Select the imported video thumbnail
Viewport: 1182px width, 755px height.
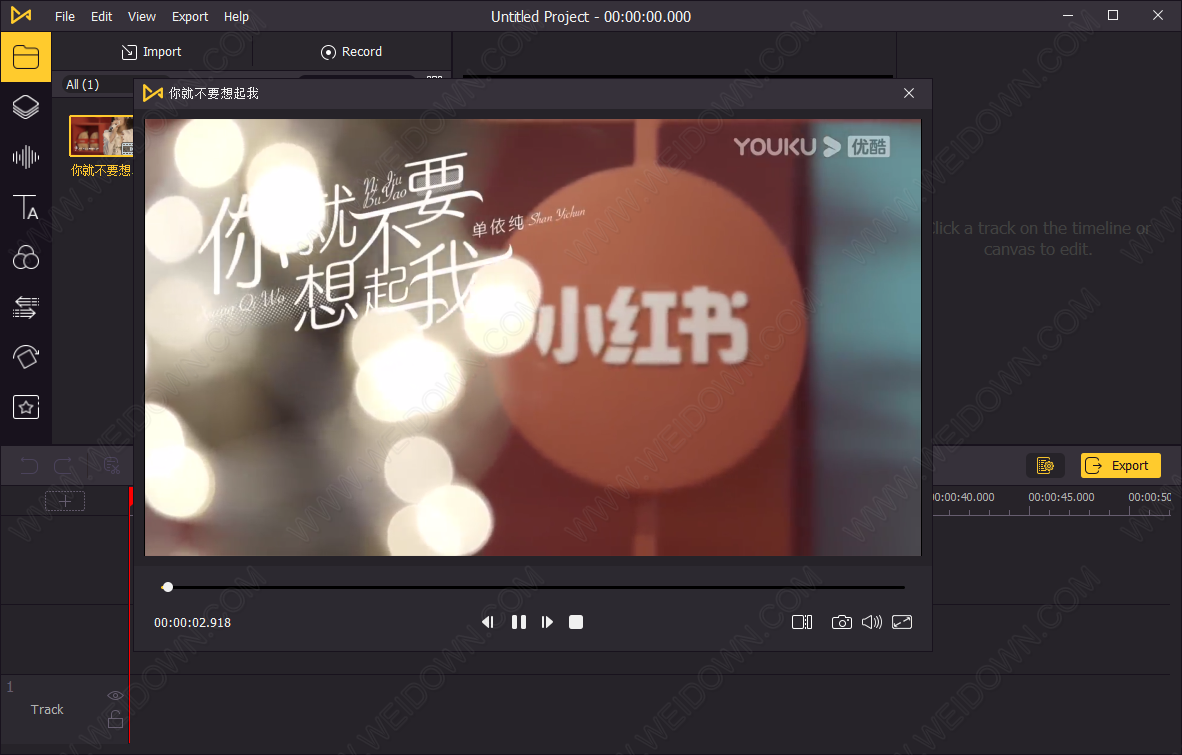coord(101,136)
